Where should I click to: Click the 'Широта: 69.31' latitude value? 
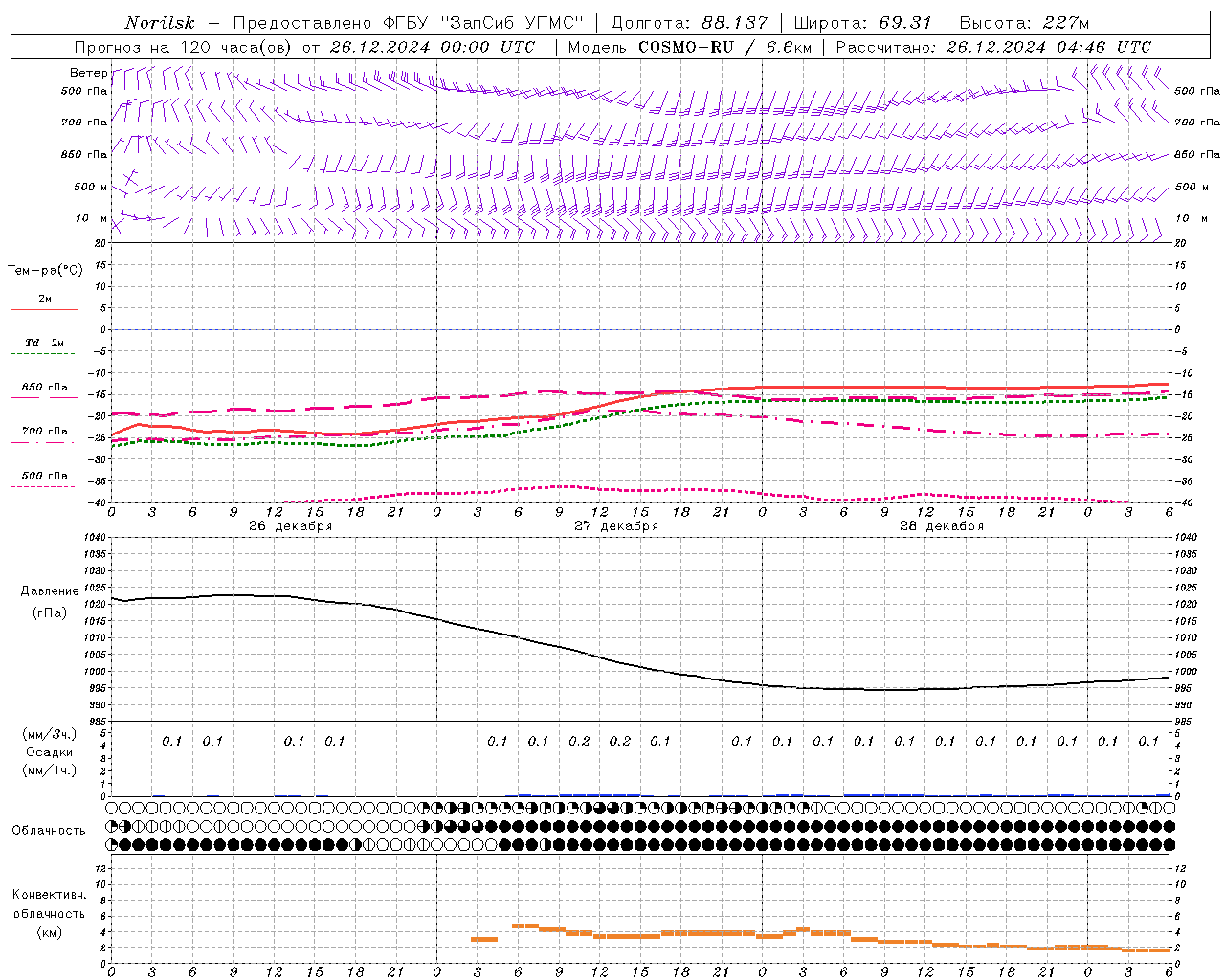[862, 23]
